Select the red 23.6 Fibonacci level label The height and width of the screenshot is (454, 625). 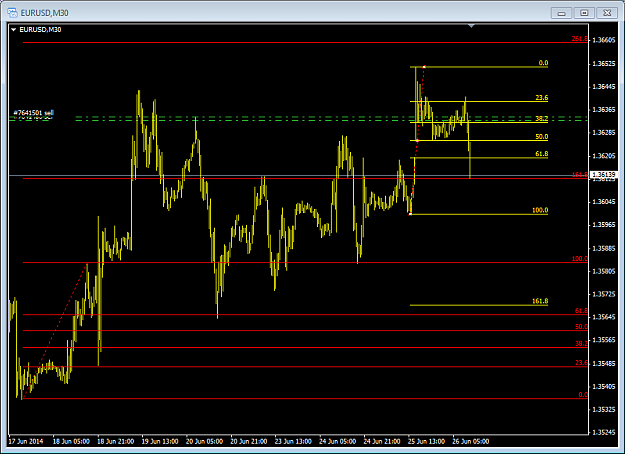coord(581,363)
